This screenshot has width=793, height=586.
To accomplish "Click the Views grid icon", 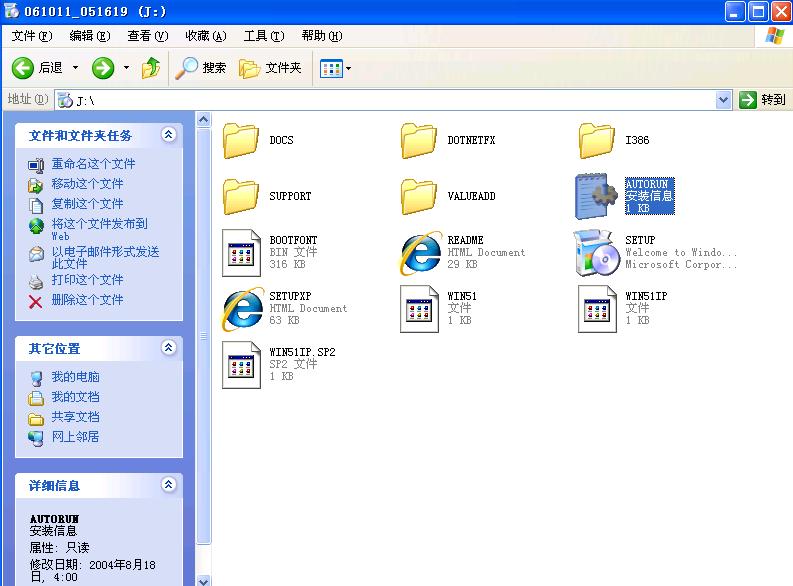I will [x=331, y=68].
